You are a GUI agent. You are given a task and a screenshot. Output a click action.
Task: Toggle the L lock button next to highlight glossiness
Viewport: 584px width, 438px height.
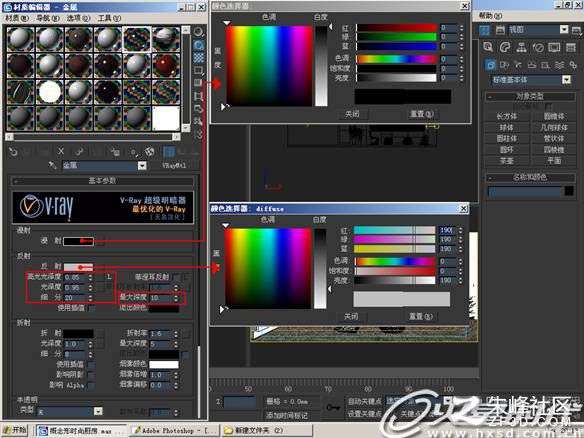coord(109,277)
